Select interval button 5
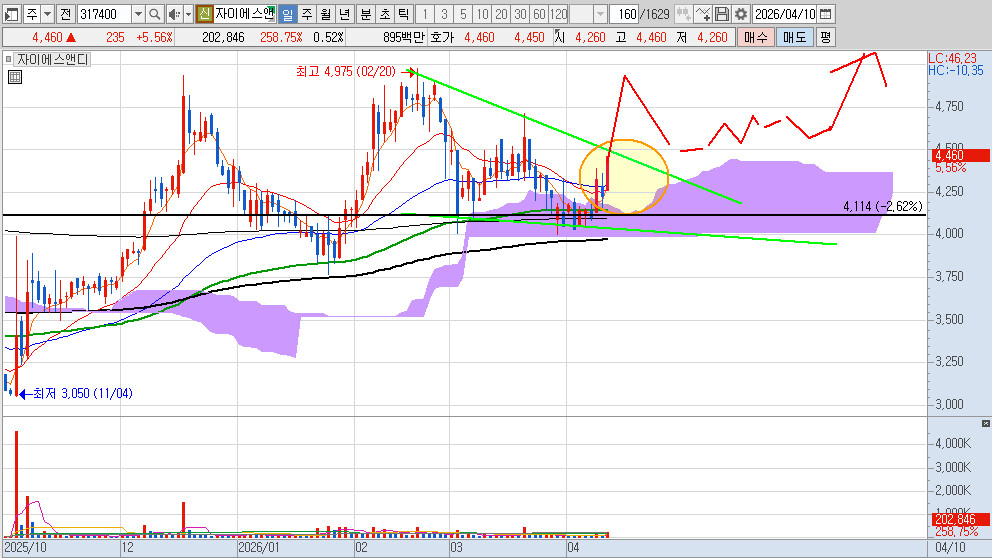Viewport: 992px width, 558px height. pyautogui.click(x=463, y=13)
